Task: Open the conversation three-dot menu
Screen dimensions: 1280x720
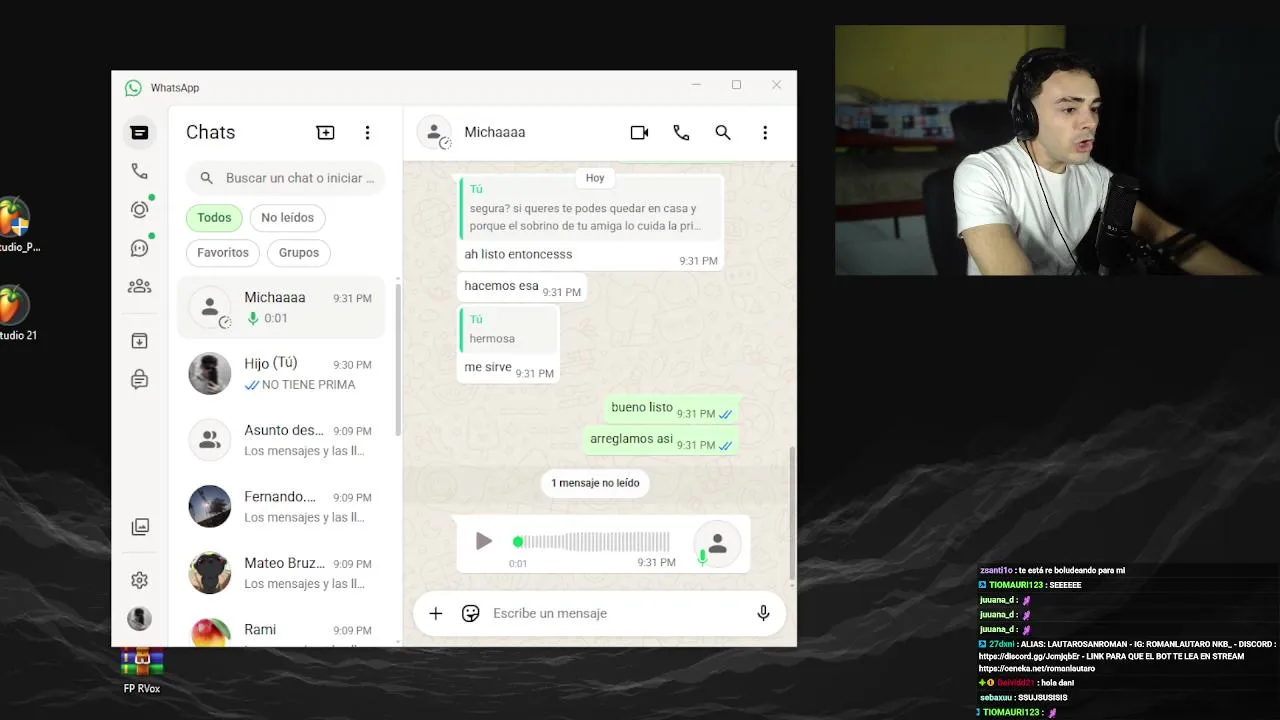Action: coord(765,132)
